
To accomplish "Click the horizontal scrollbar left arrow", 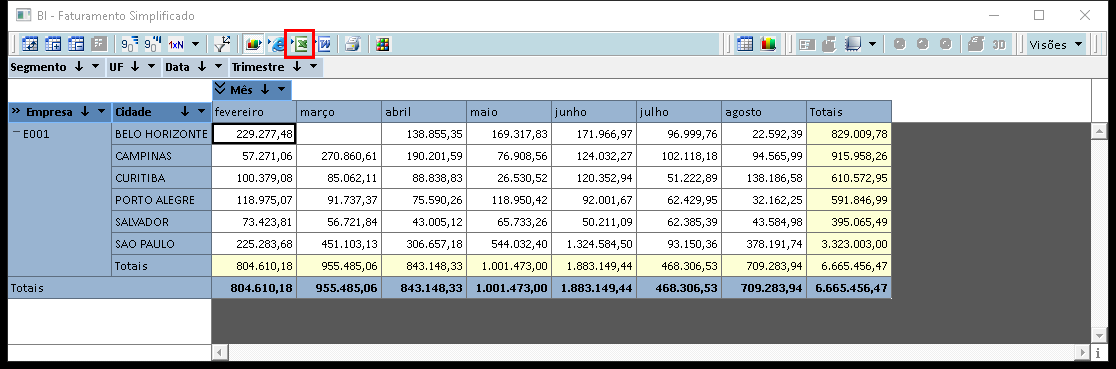I will tap(219, 352).
